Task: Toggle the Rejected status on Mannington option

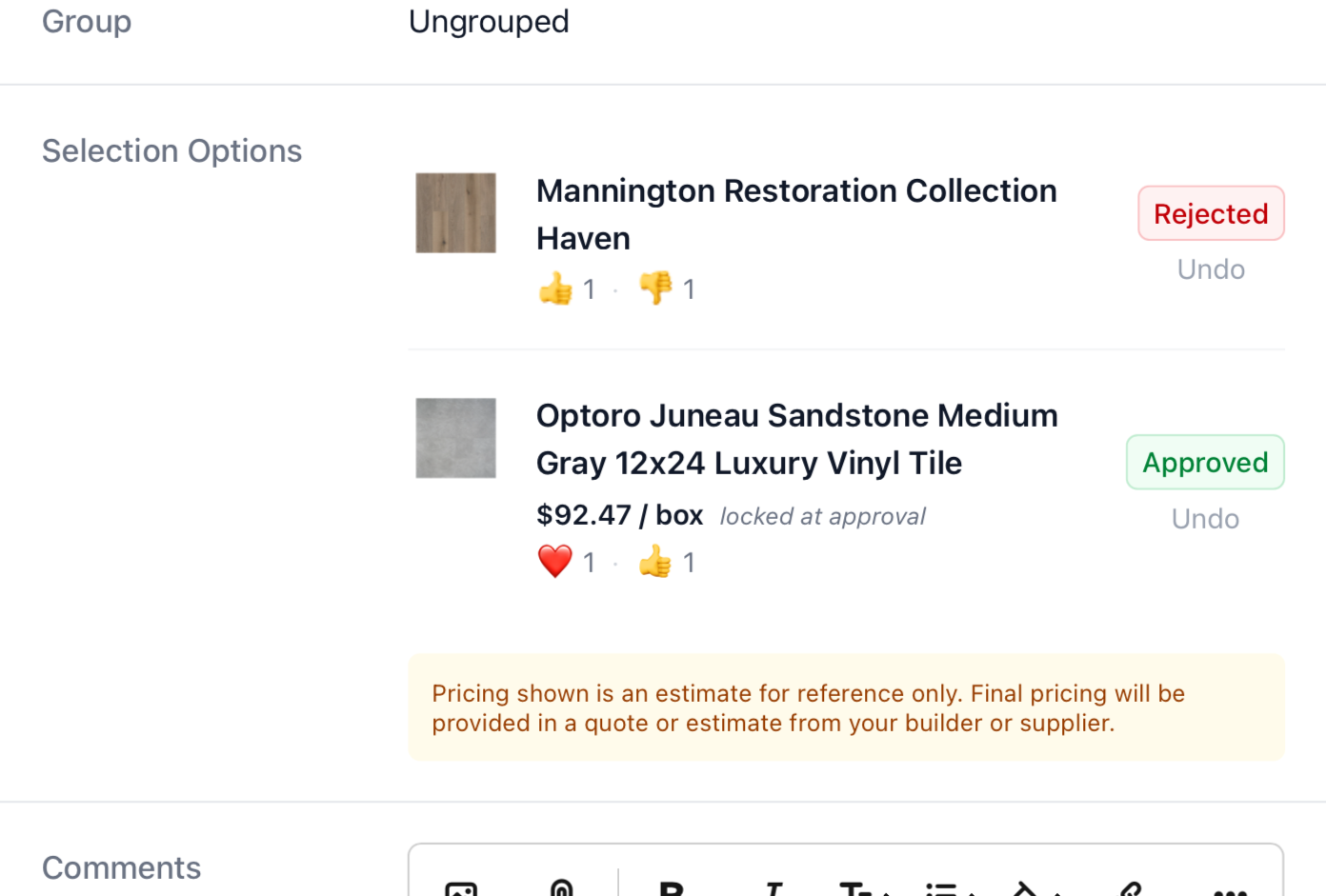Action: click(1211, 212)
